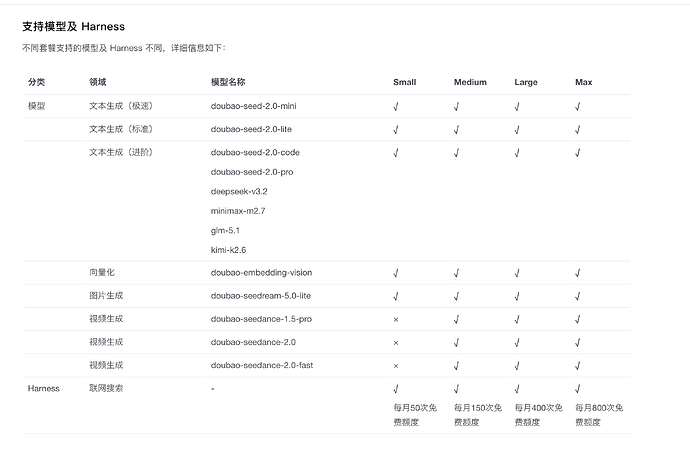
Task: Click Large checkmark for doubao-seed-2.0-code
Action: [x=517, y=153]
